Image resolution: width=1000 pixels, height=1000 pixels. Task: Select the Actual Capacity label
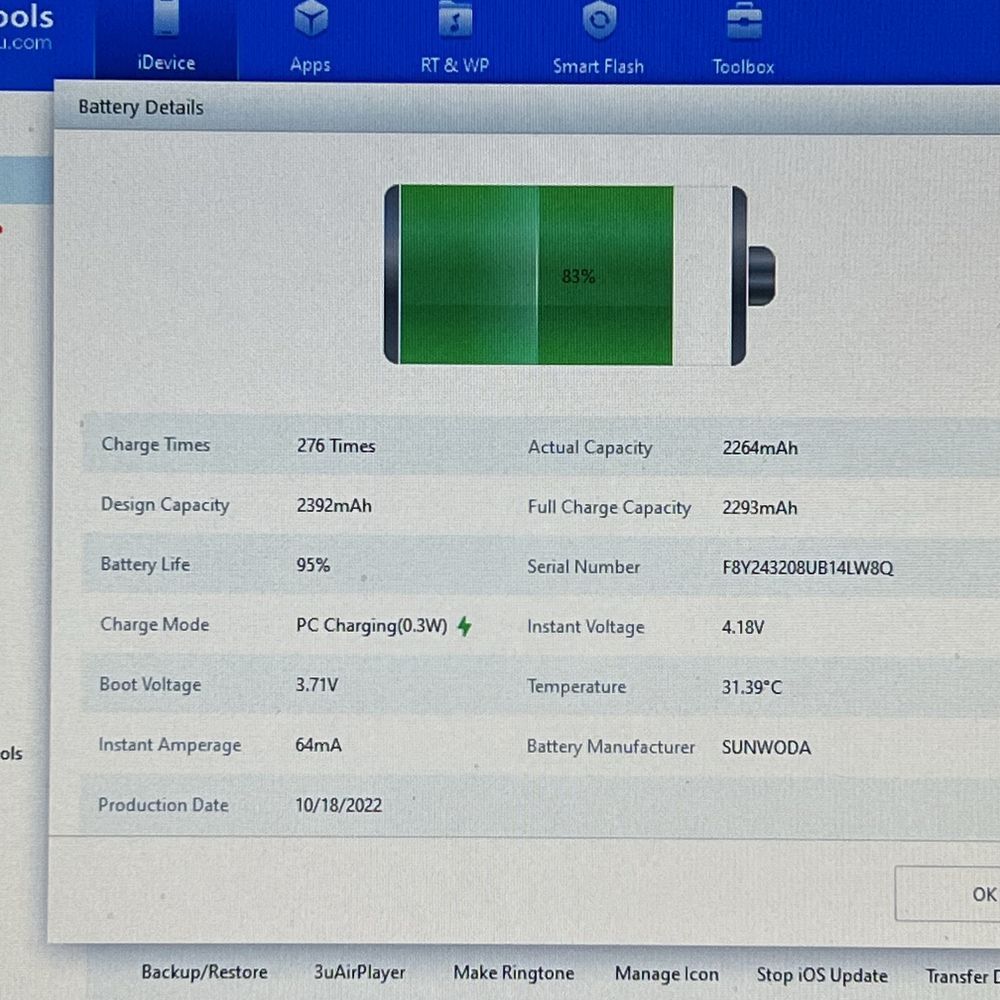590,448
